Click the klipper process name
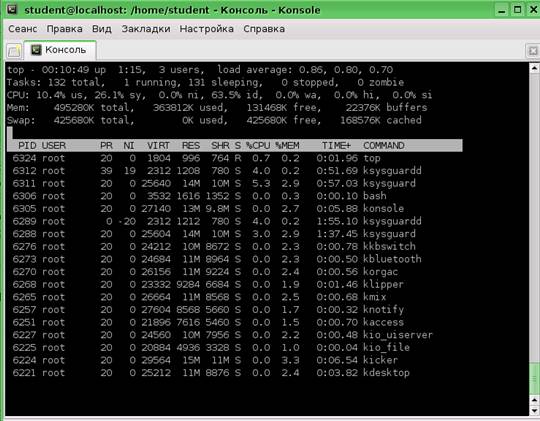The image size is (540, 421). (x=383, y=285)
